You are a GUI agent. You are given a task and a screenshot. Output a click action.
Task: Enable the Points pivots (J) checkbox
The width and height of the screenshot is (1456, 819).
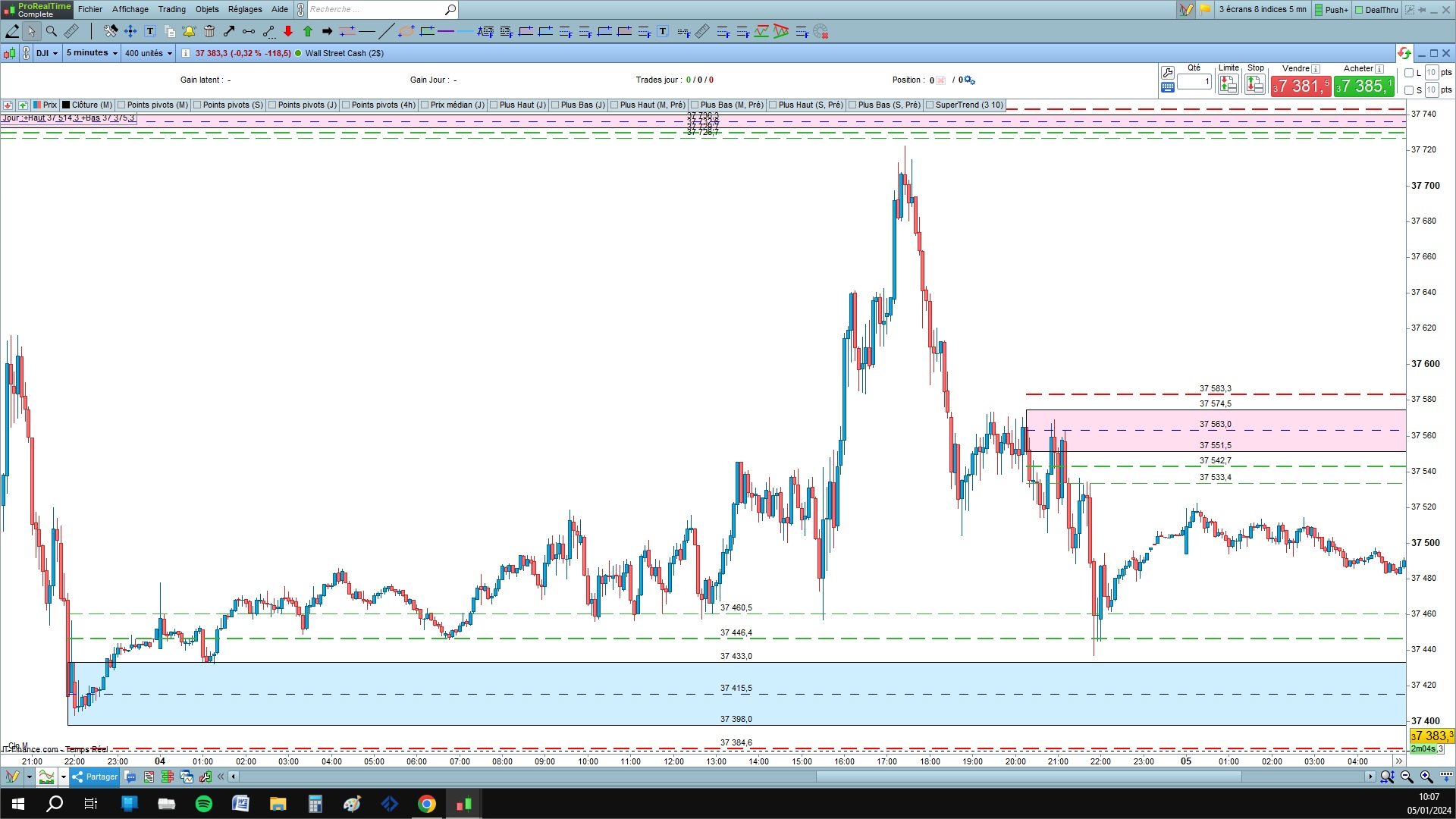point(272,105)
